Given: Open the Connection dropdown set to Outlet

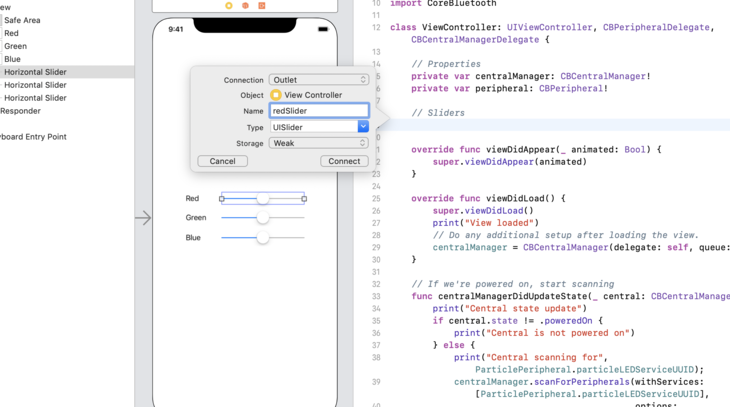Looking at the screenshot, I should click(319, 80).
